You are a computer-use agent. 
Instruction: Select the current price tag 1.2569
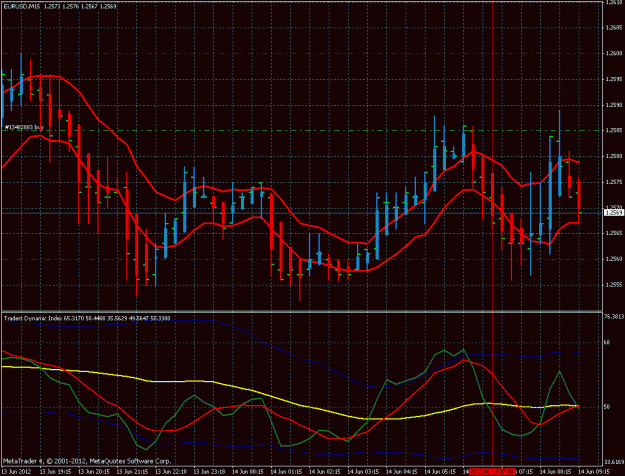coord(614,213)
